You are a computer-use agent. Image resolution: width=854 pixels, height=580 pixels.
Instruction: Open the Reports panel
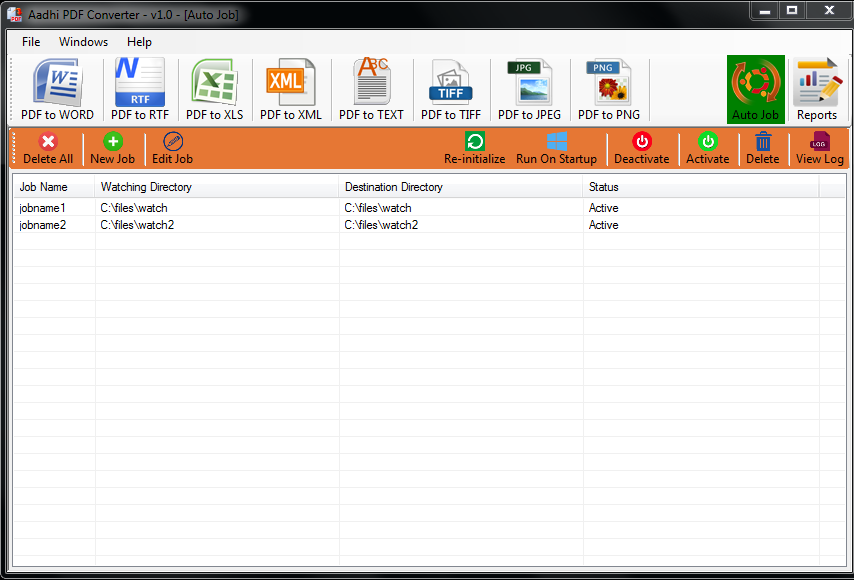click(817, 88)
